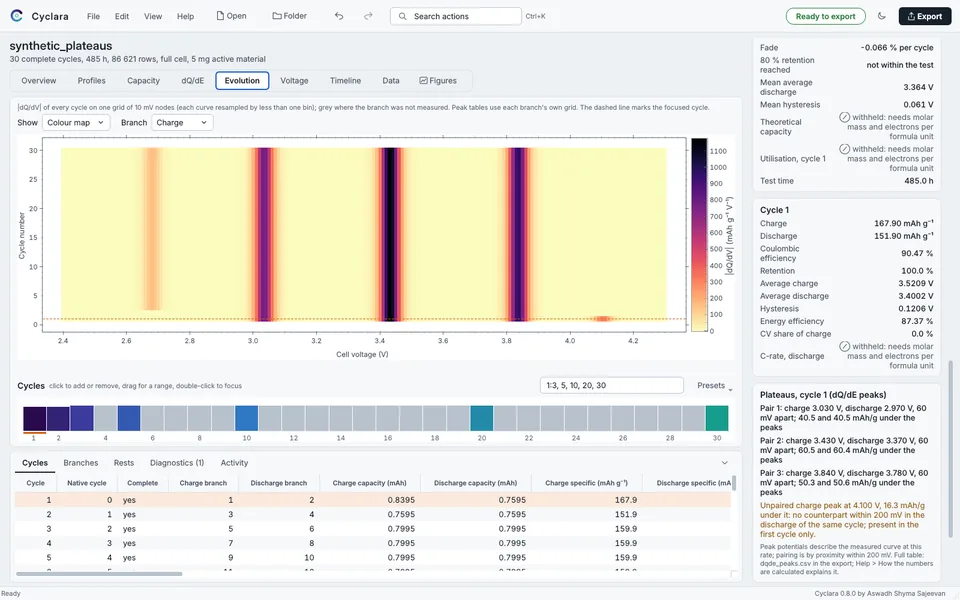Expand the Presets dropdown
The height and width of the screenshot is (600, 960).
(x=714, y=386)
